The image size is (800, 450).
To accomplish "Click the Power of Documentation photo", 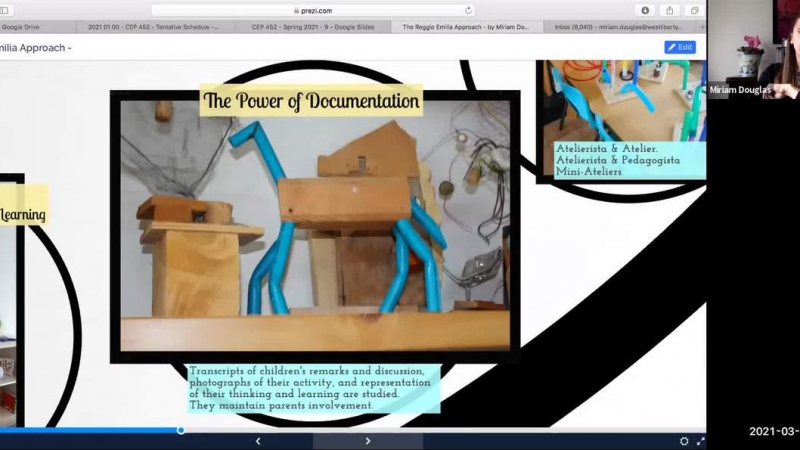I will click(315, 230).
